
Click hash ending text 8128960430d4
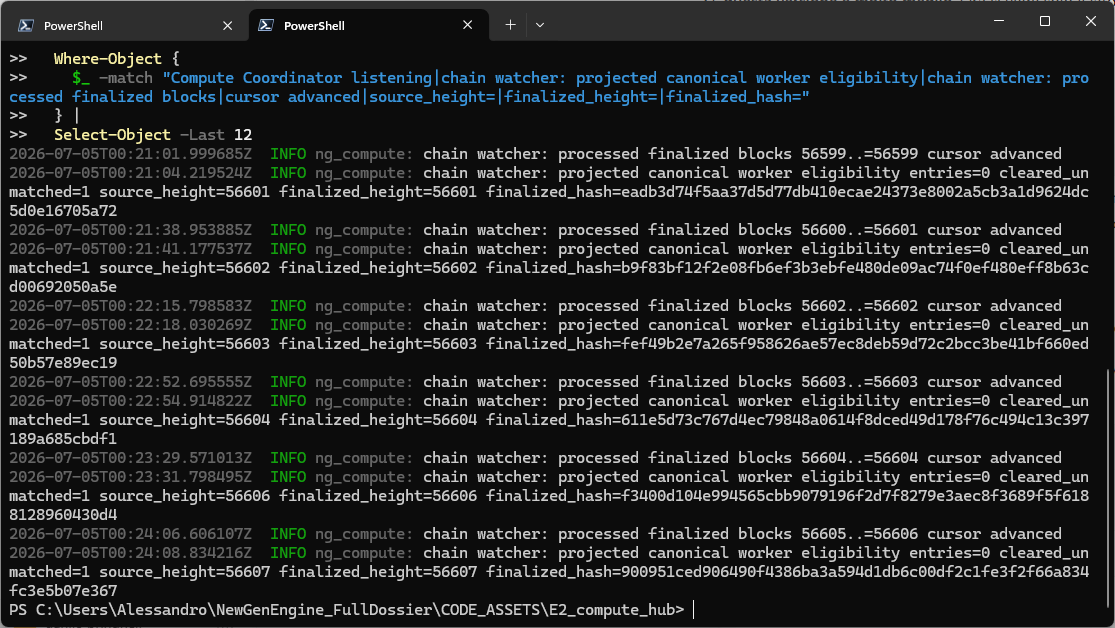pos(63,515)
